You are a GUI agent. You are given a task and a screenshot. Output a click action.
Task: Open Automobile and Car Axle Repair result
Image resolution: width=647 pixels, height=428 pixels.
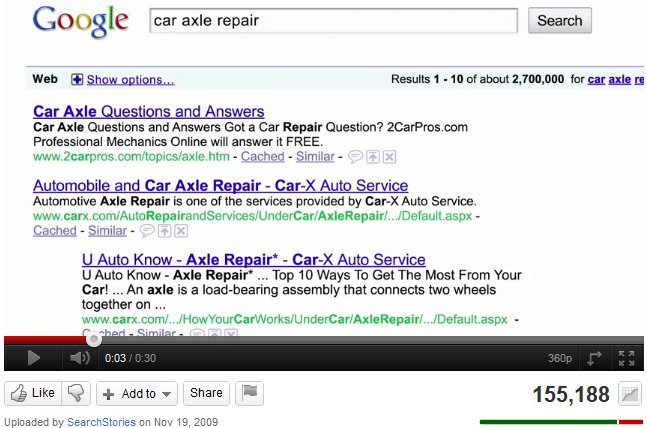click(220, 186)
